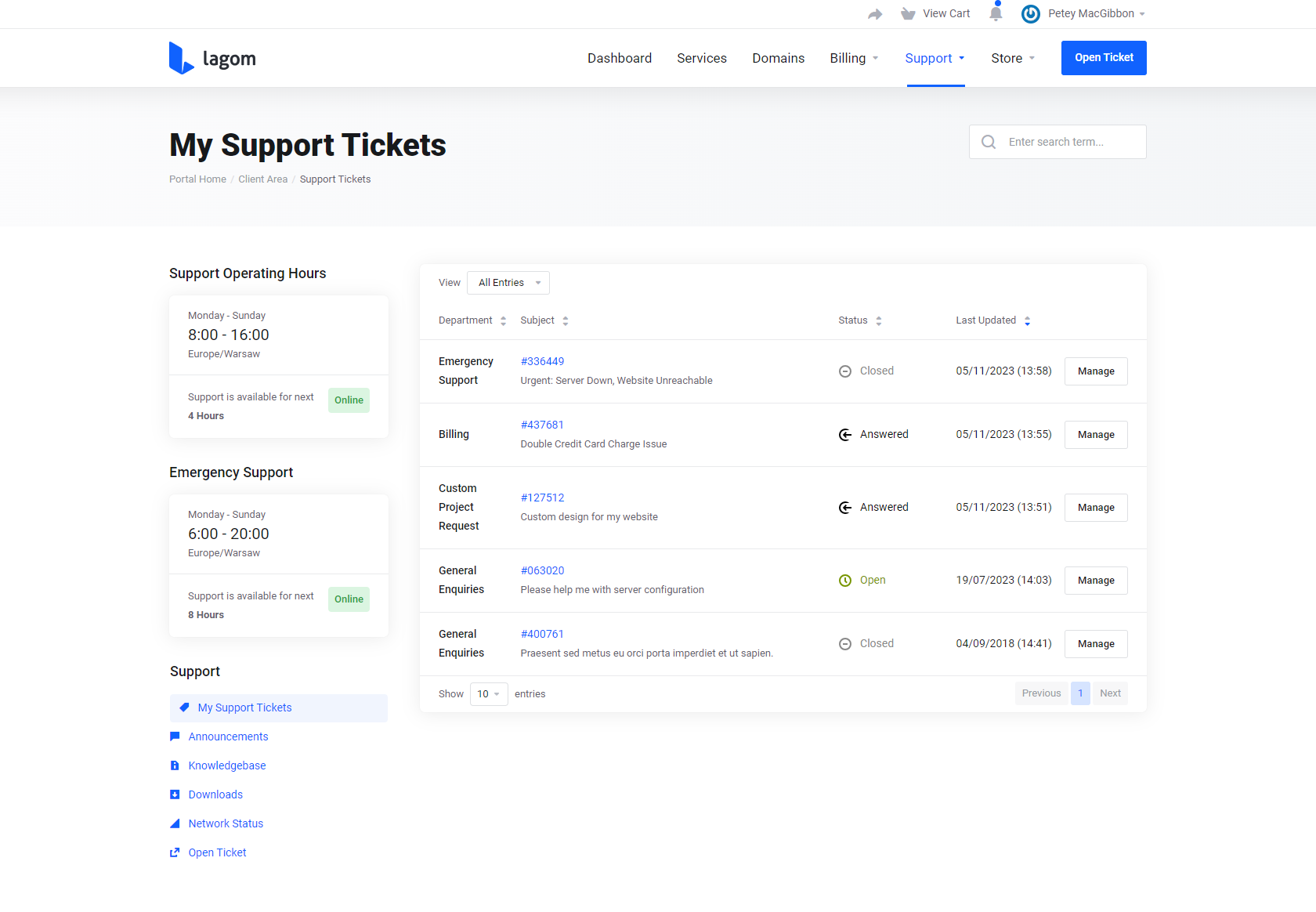Image resolution: width=1316 pixels, height=912 pixels.
Task: Click the Portal Home breadcrumb
Action: 197,179
